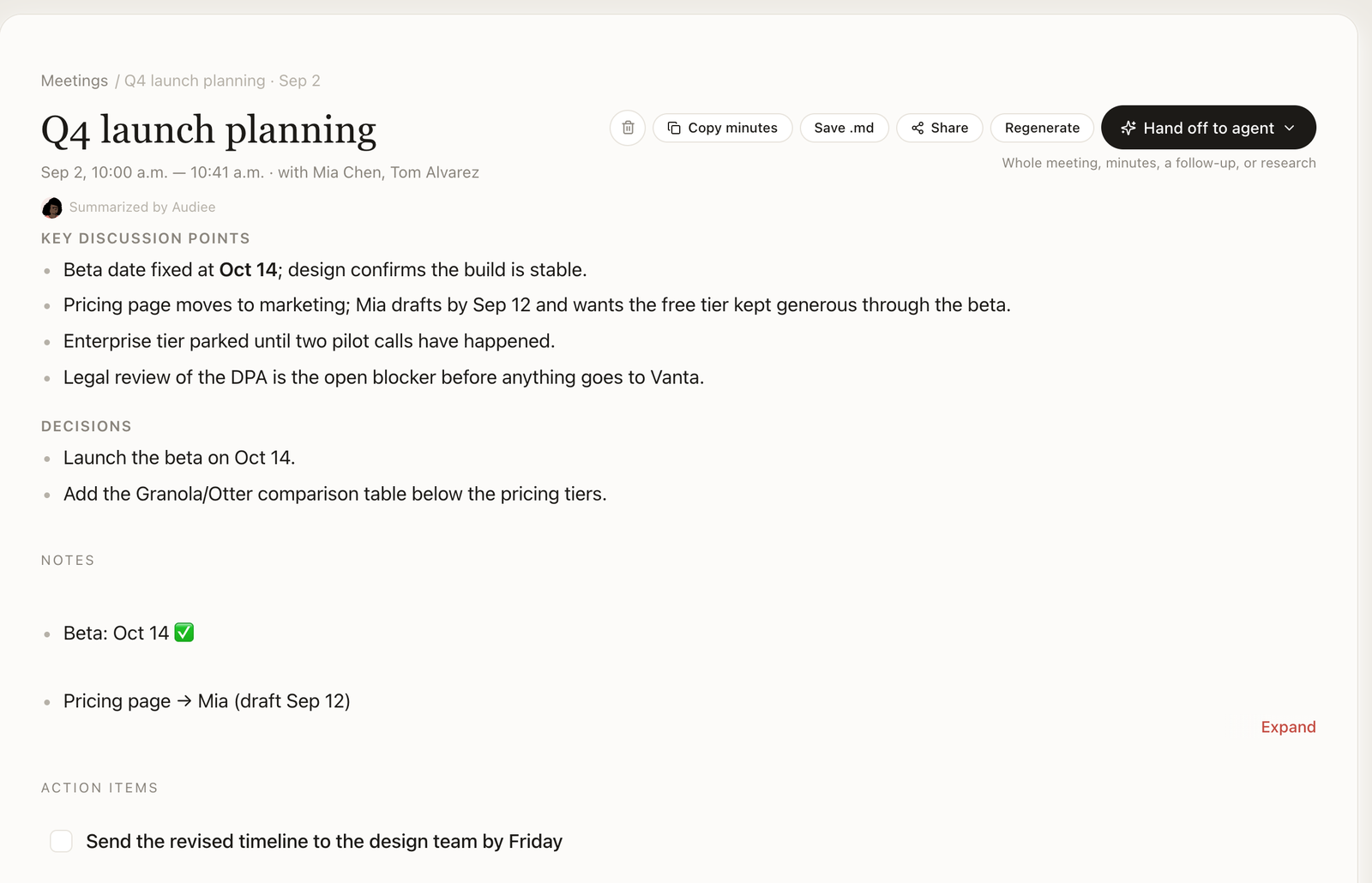Click the Share button
This screenshot has height=883, width=1372.
[939, 128]
